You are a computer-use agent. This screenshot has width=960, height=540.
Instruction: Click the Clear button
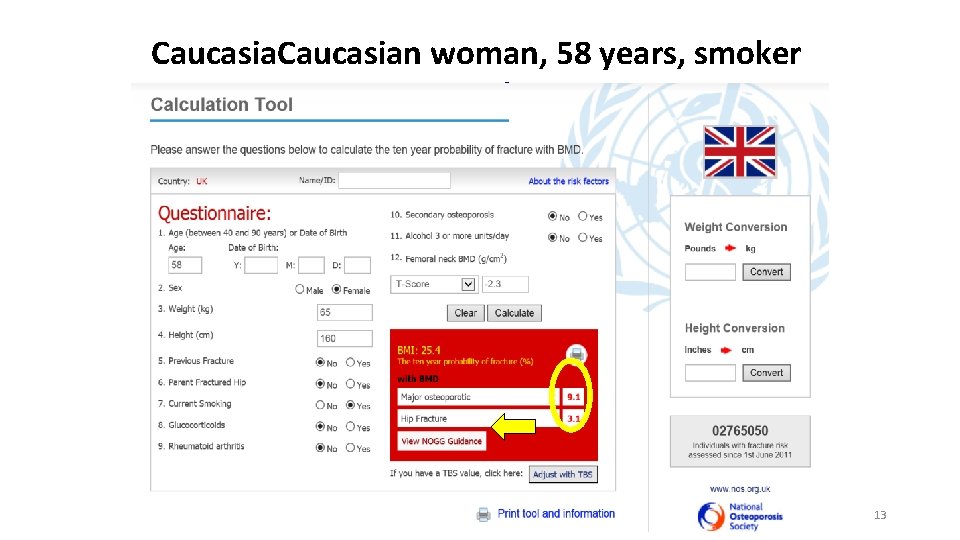pyautogui.click(x=465, y=313)
